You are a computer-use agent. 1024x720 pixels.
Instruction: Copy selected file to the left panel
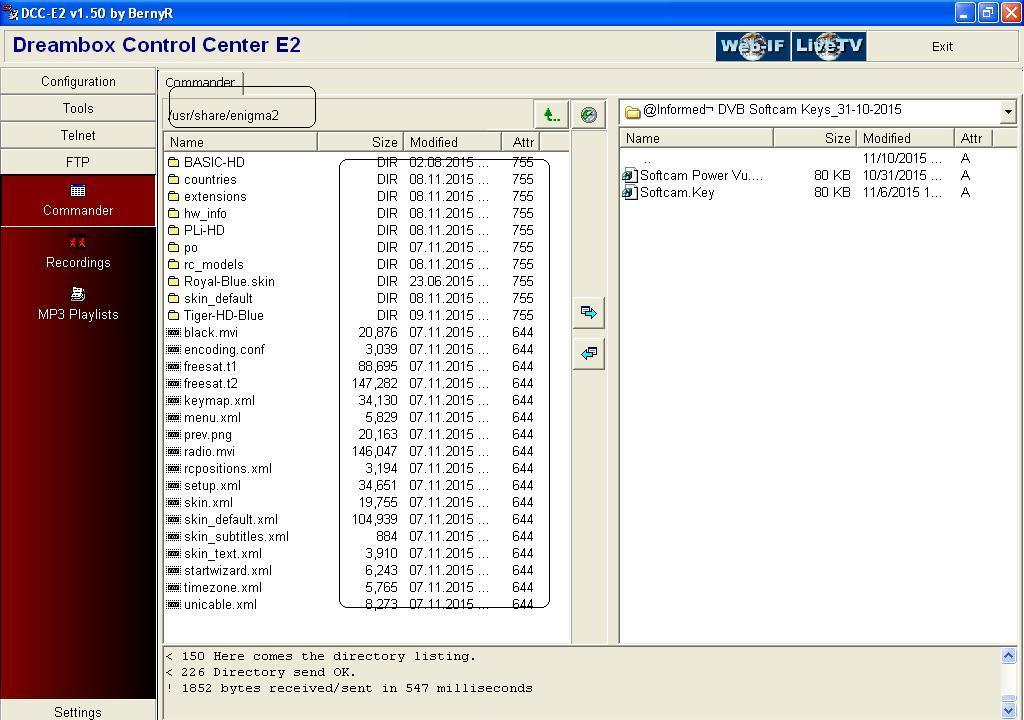(x=588, y=353)
